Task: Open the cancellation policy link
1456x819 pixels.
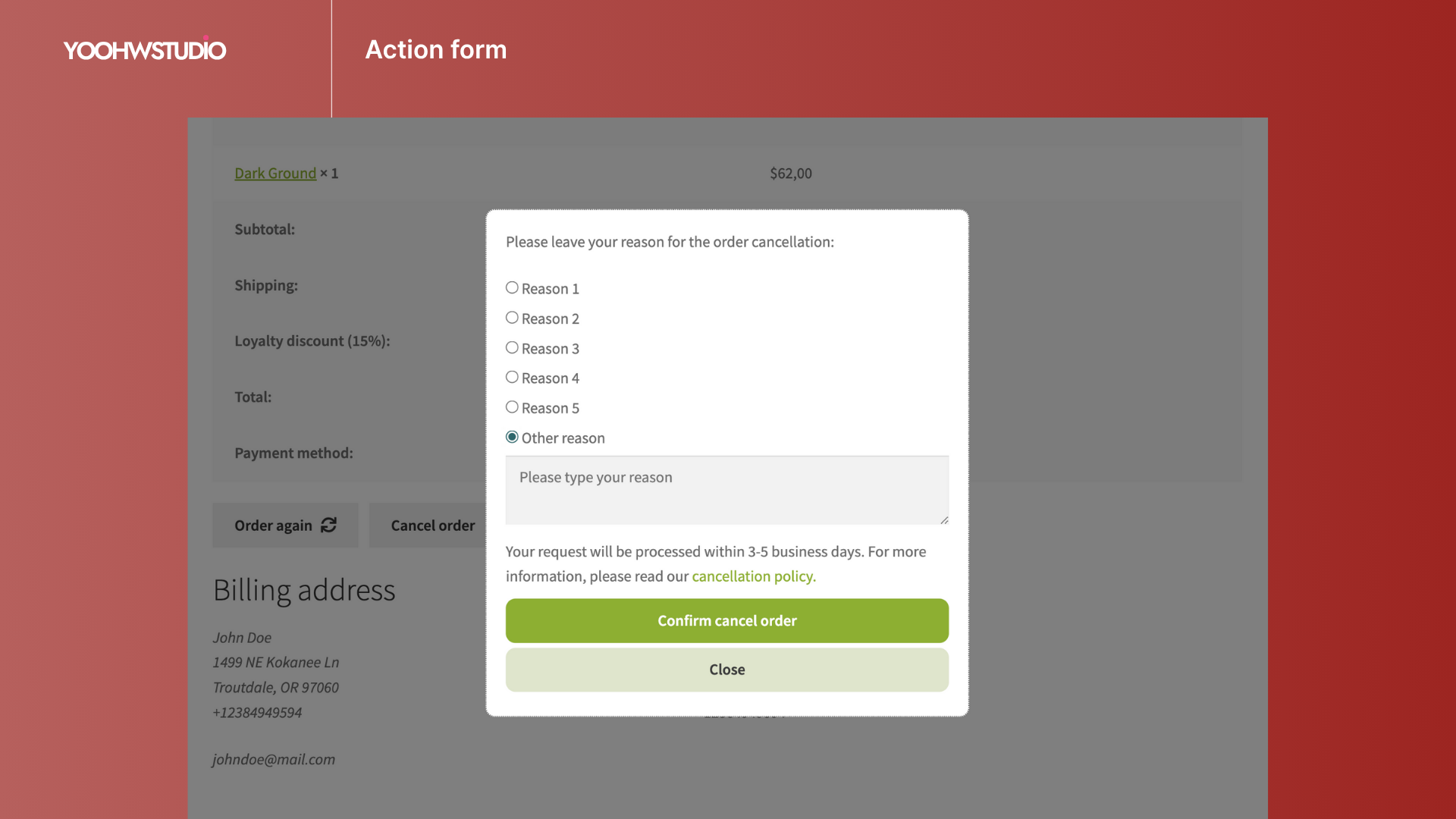Action: tap(753, 576)
